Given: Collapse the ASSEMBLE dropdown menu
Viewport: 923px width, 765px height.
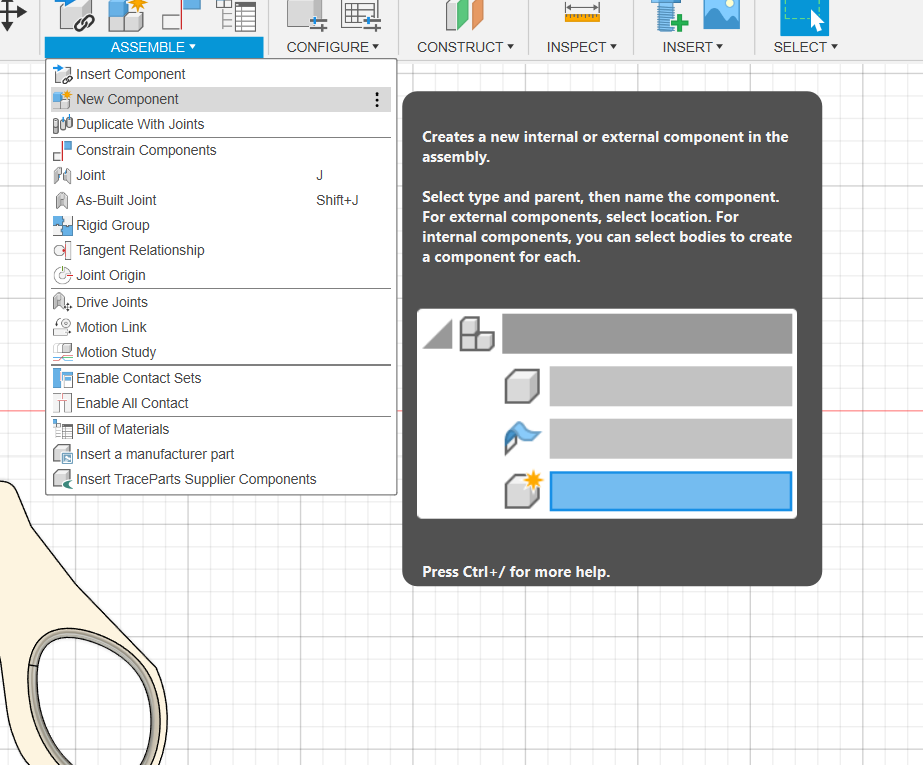Looking at the screenshot, I should pyautogui.click(x=153, y=47).
